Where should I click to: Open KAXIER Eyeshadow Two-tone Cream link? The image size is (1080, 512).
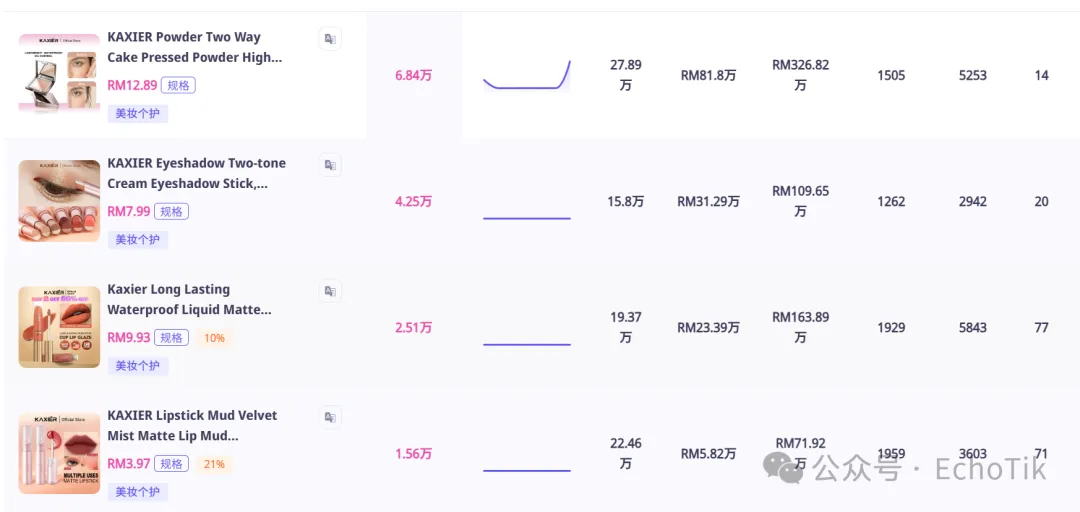(x=196, y=173)
